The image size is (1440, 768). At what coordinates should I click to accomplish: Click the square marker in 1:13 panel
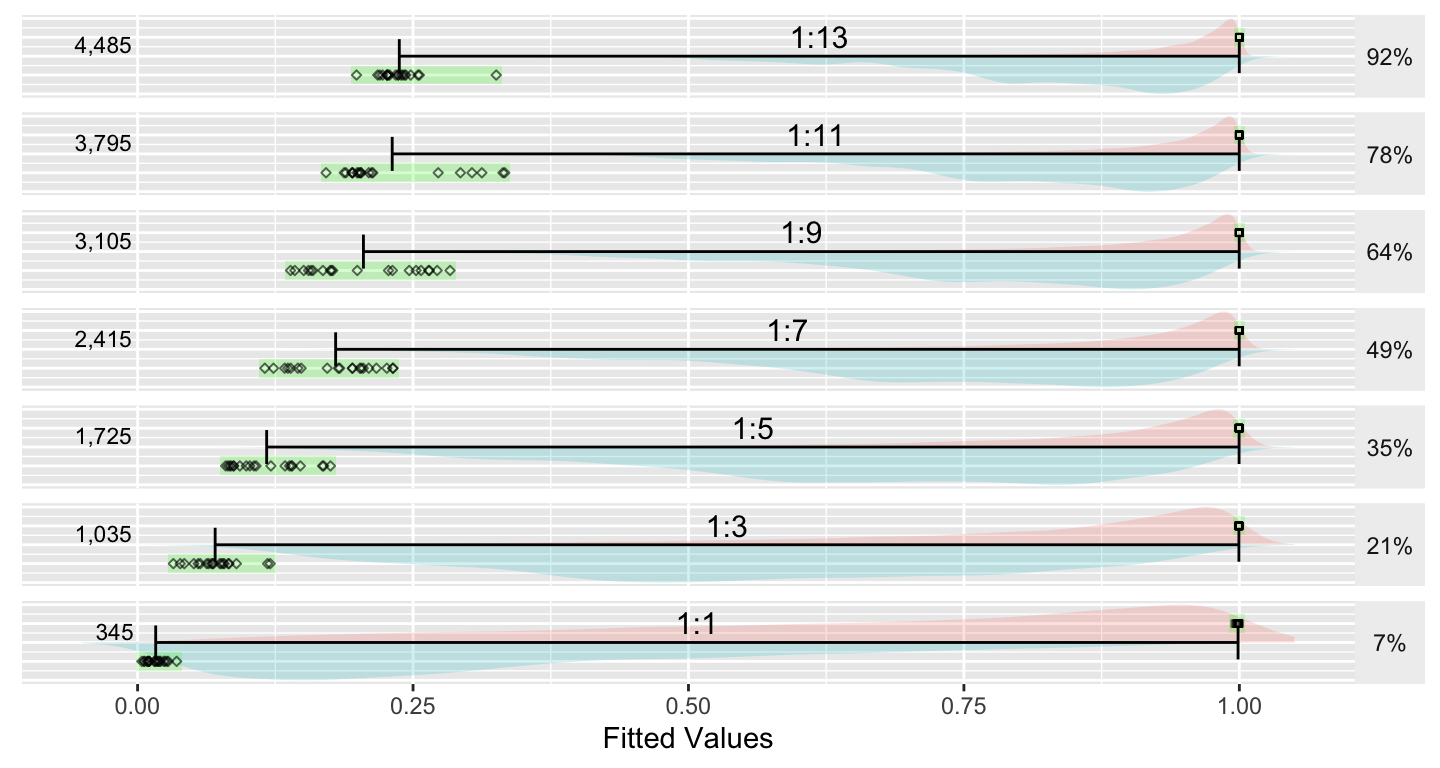1239,37
